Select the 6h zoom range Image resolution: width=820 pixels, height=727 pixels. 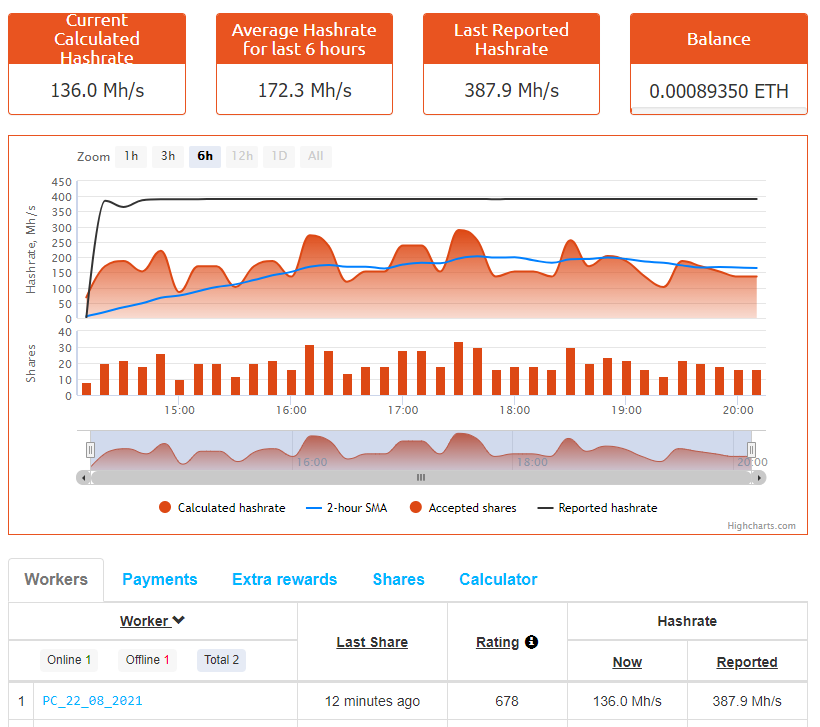[x=205, y=156]
